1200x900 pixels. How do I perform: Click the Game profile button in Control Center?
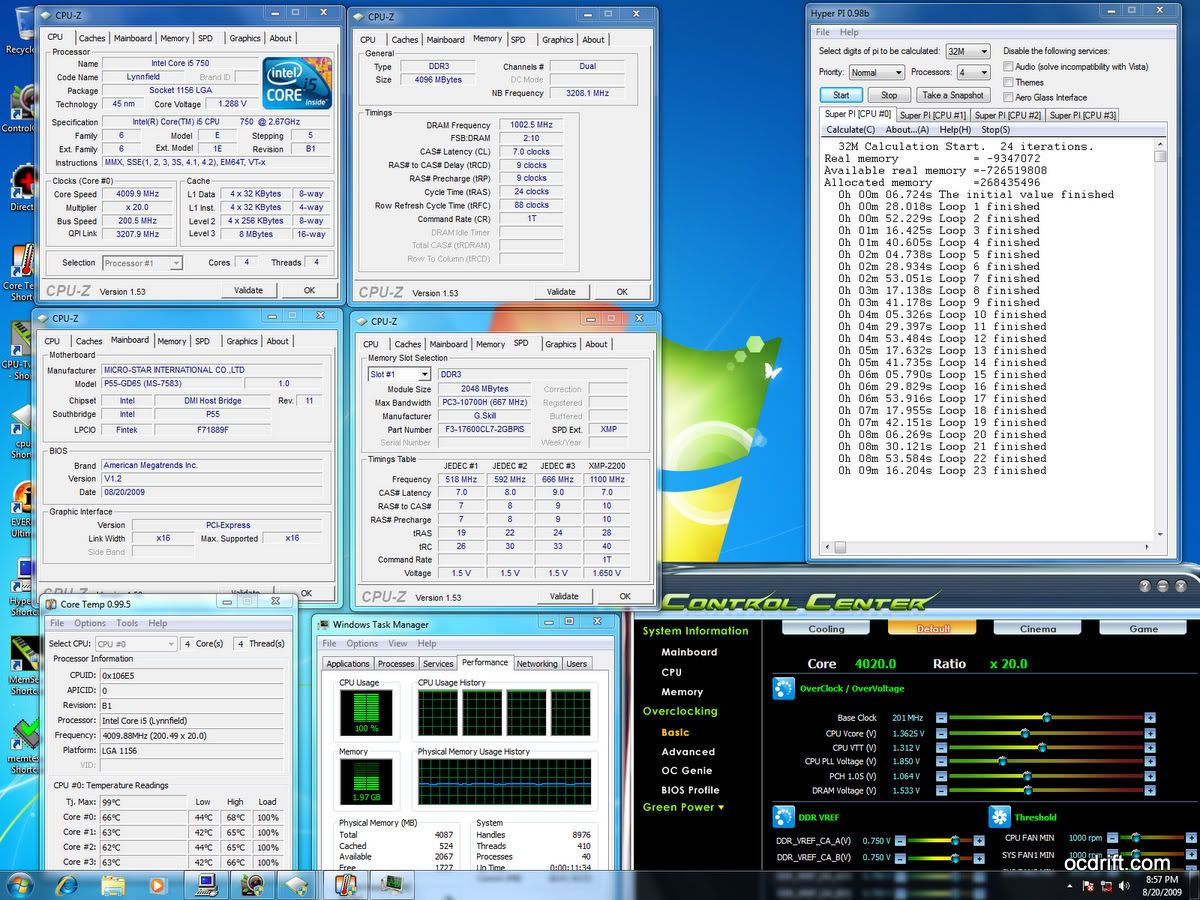1143,629
